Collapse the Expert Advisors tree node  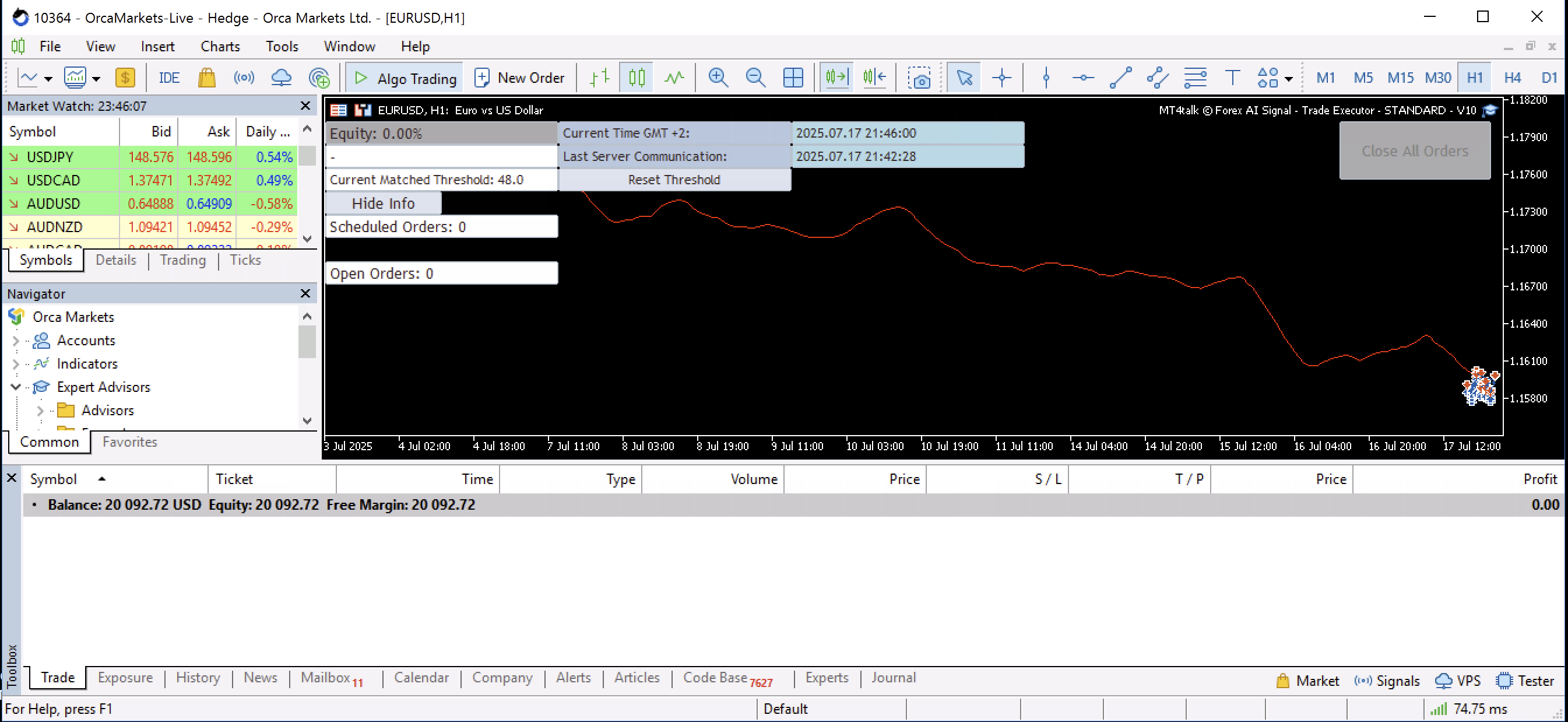coord(16,387)
